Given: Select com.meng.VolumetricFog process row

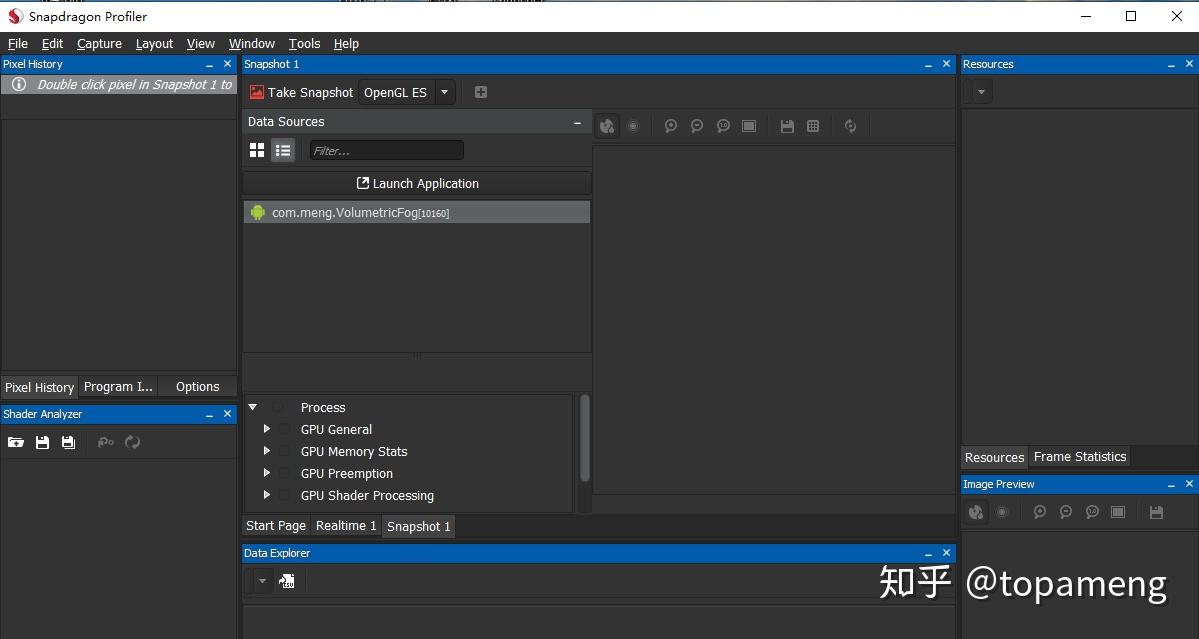Looking at the screenshot, I should click(417, 212).
